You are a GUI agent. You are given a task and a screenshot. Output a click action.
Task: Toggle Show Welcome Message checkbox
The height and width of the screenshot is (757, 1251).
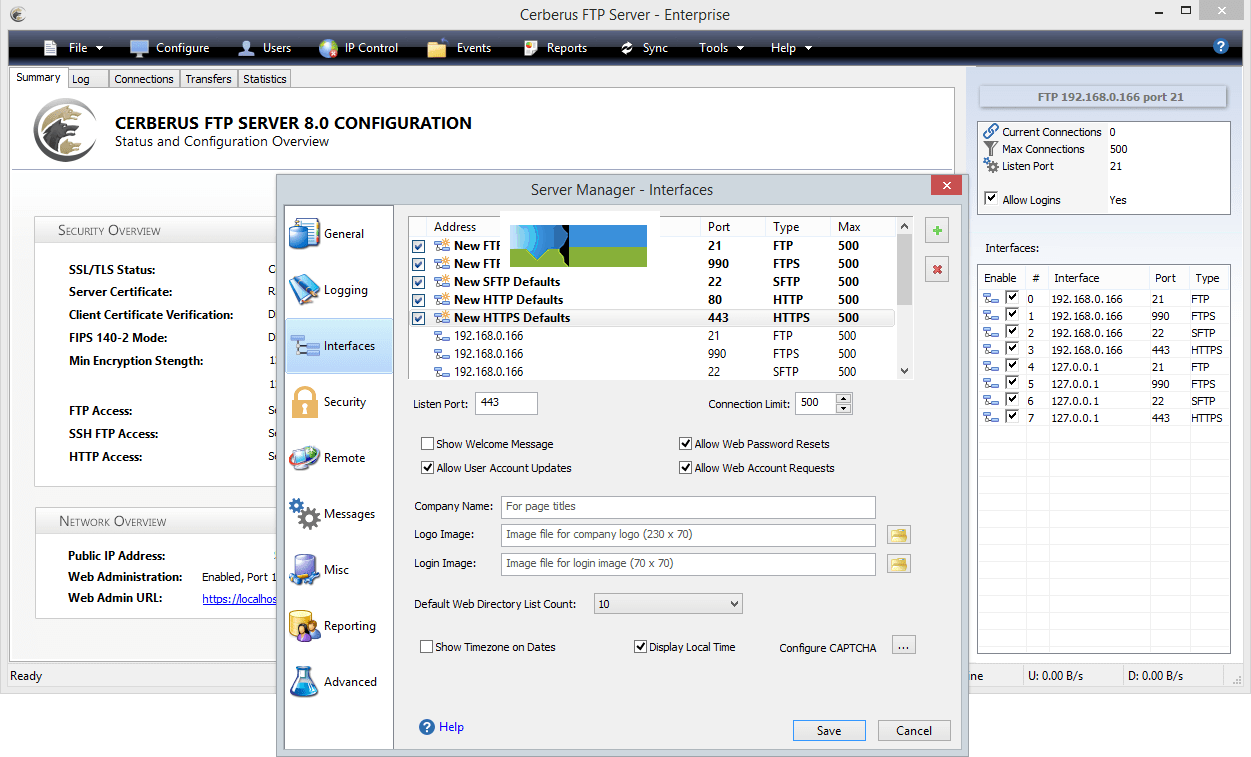pyautogui.click(x=428, y=444)
